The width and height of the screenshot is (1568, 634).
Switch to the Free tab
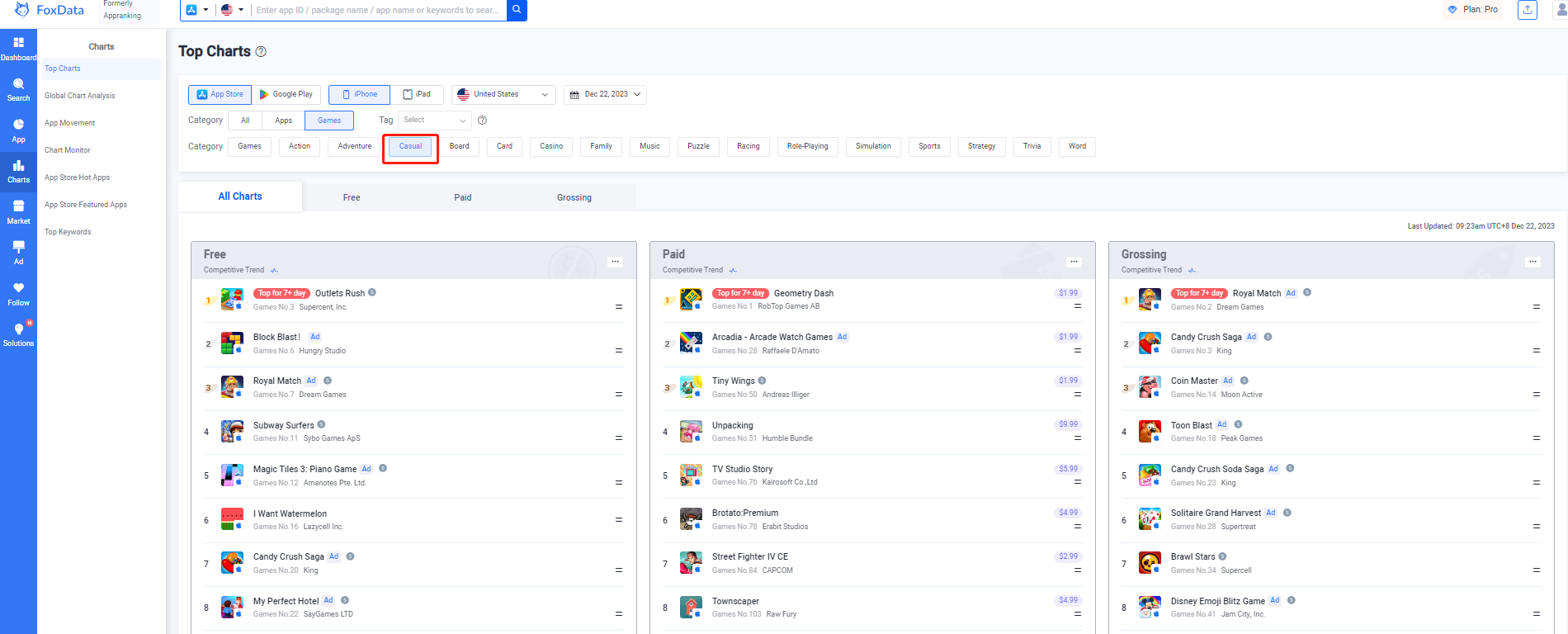352,197
